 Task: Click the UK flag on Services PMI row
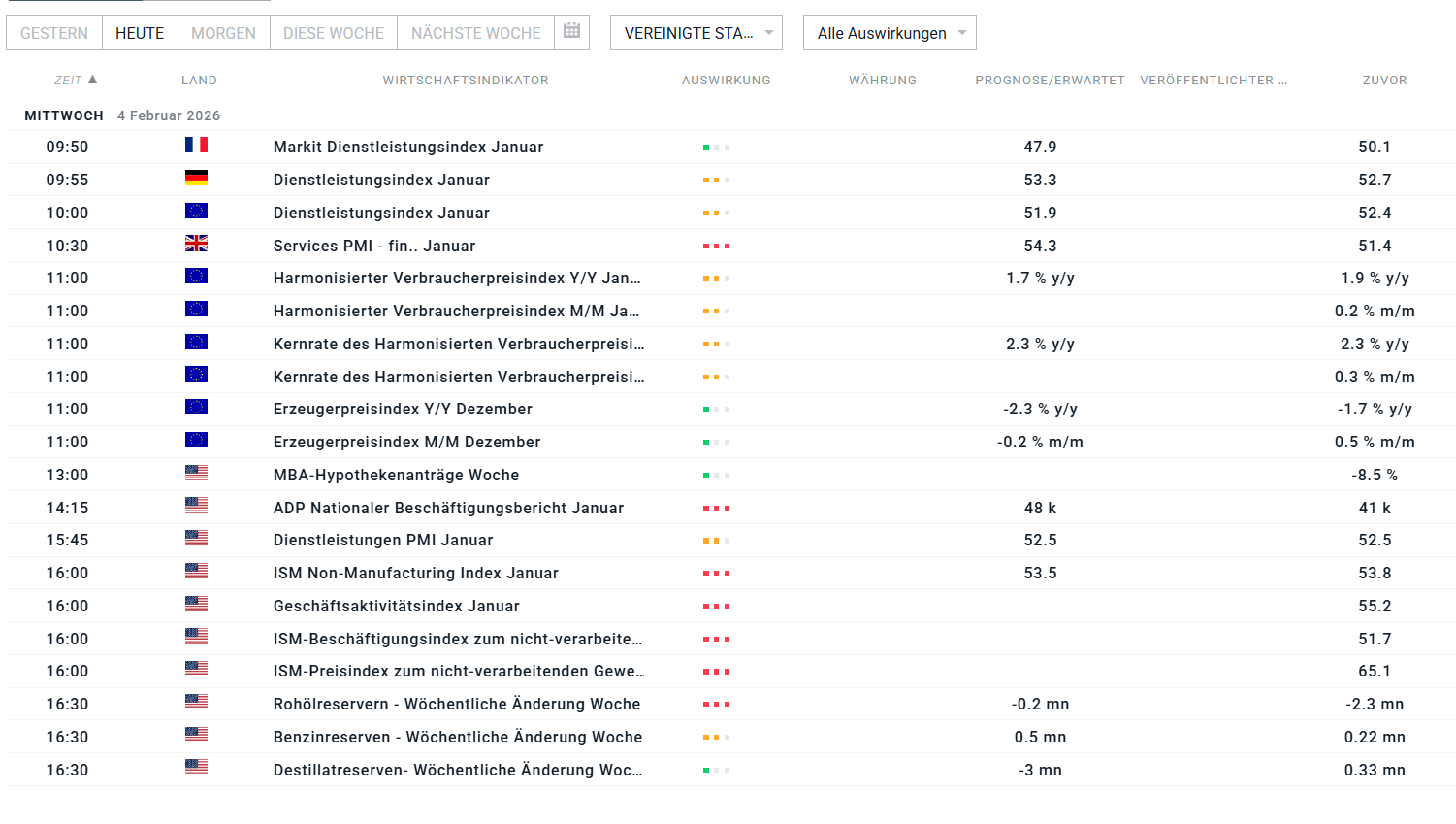coord(196,243)
